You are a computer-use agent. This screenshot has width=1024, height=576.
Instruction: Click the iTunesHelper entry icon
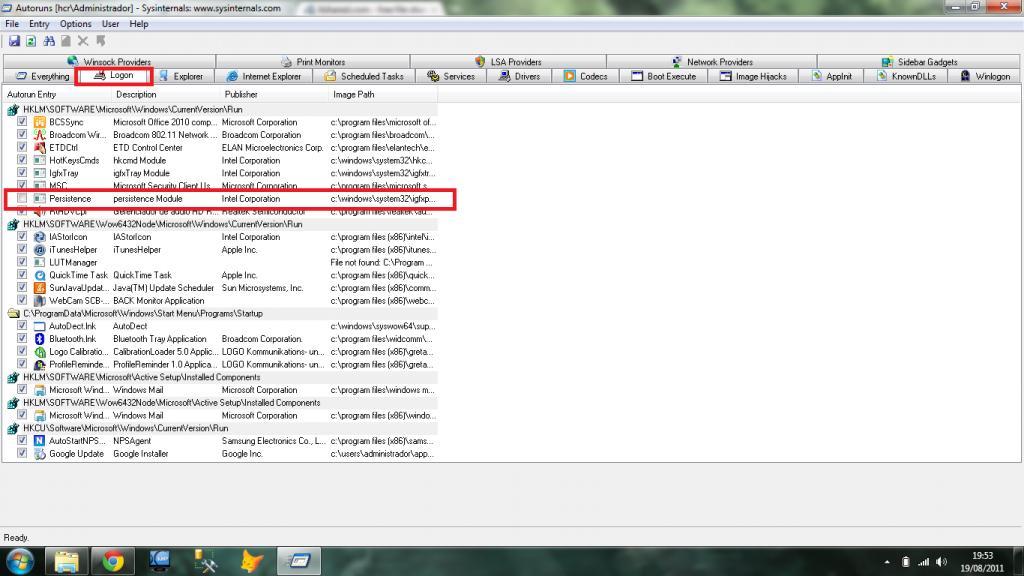pyautogui.click(x=39, y=249)
